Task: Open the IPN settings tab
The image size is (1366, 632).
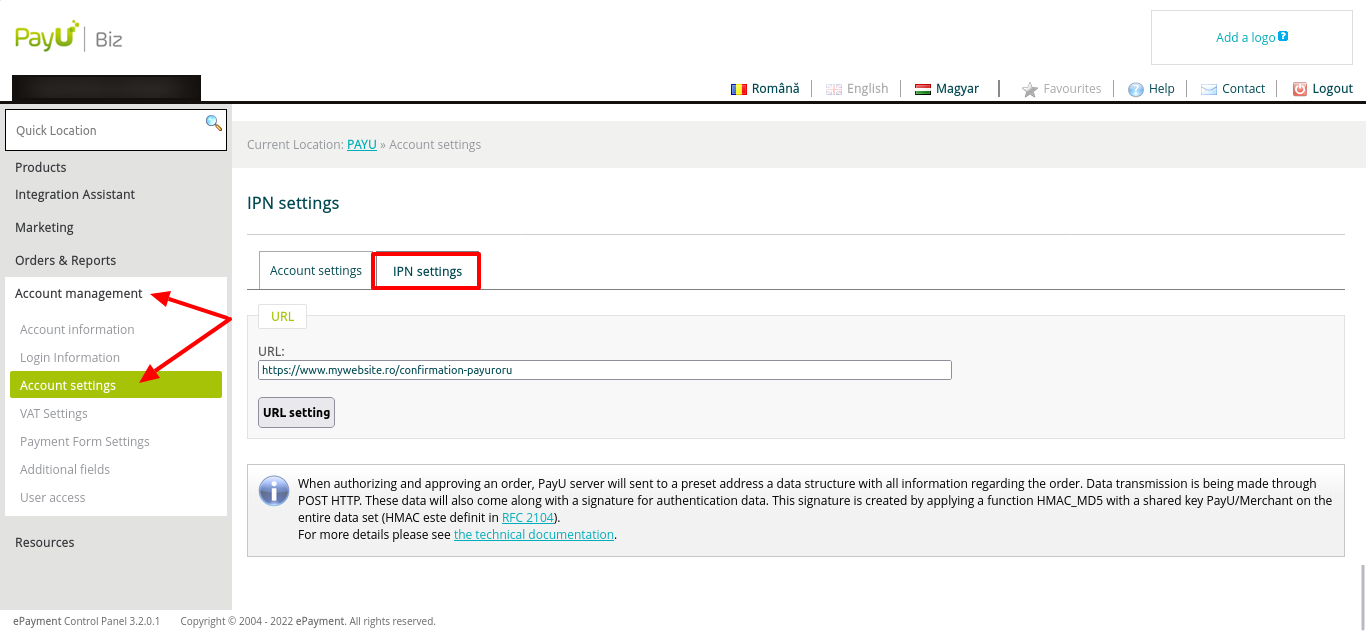Action: click(427, 271)
